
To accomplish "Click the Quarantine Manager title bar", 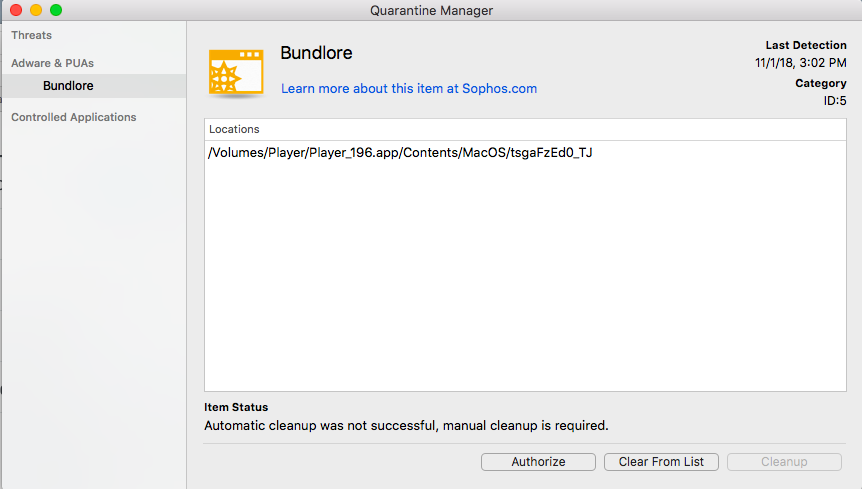I will [x=430, y=10].
